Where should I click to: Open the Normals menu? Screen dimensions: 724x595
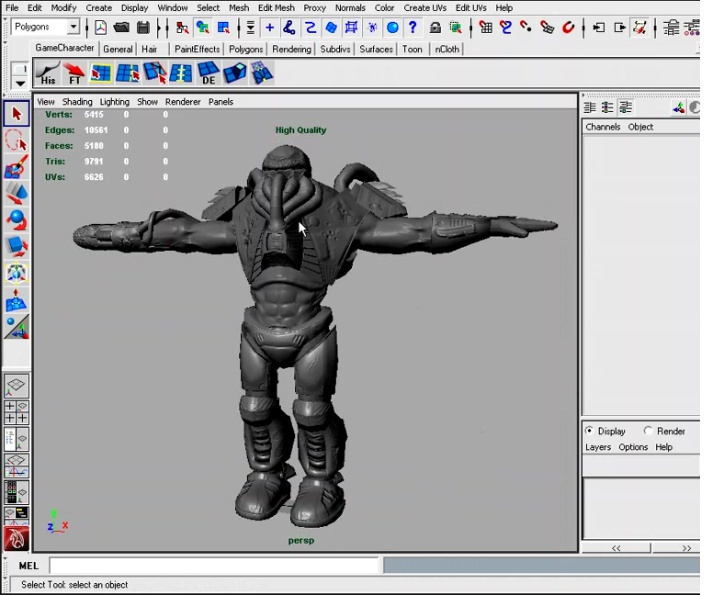pos(350,8)
